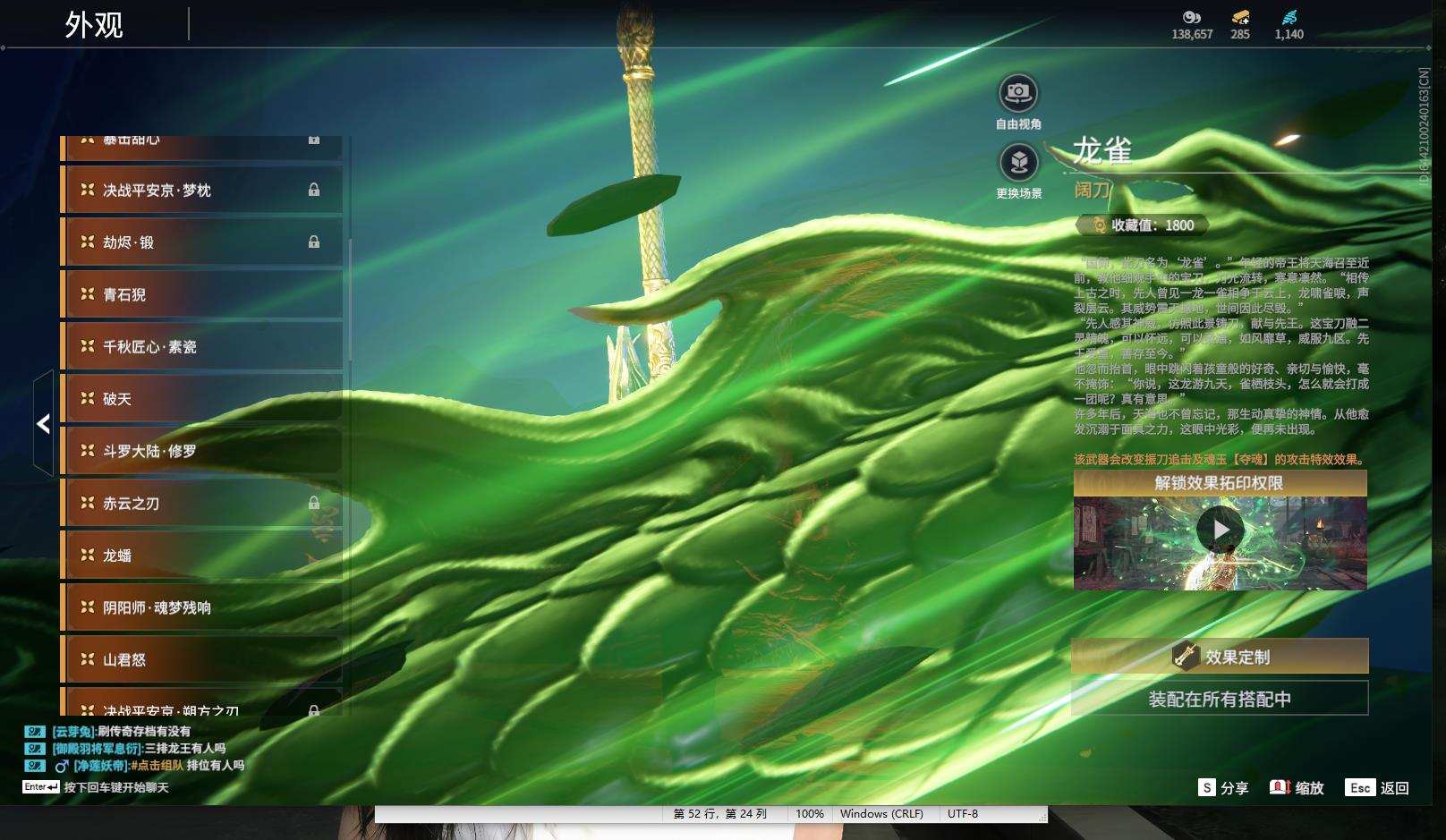
Task: Click UTF-8 encoding in Notepad status bar
Action: pos(963,814)
